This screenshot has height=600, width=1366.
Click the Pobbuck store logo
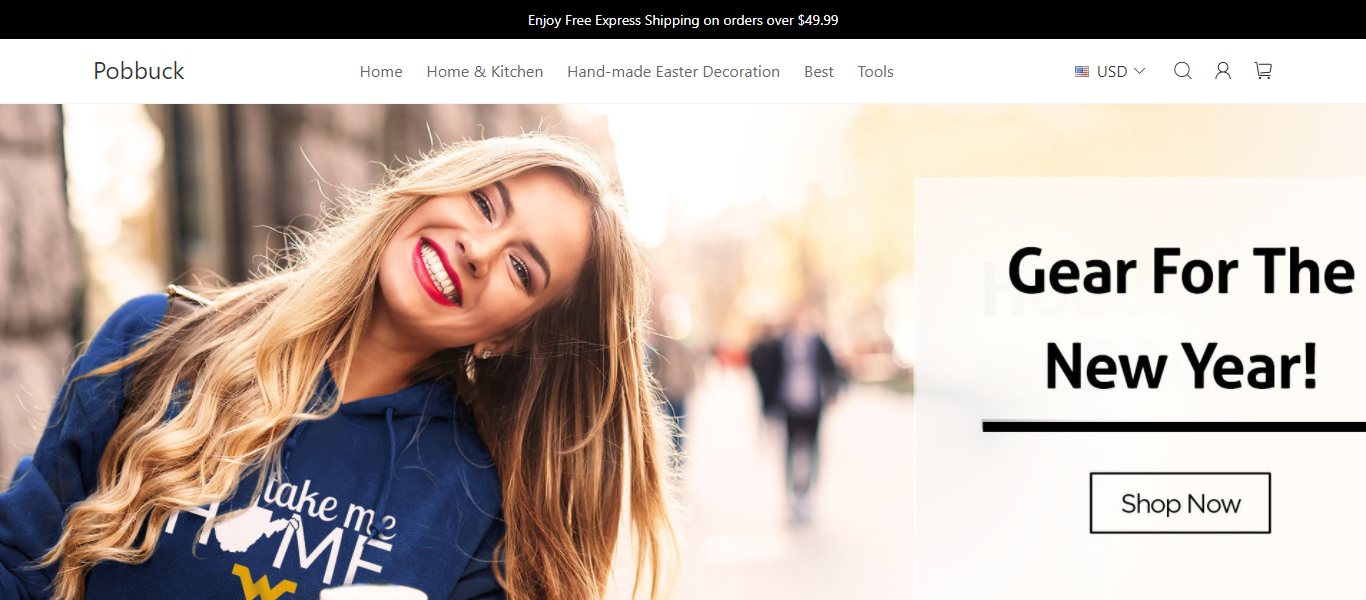(139, 71)
